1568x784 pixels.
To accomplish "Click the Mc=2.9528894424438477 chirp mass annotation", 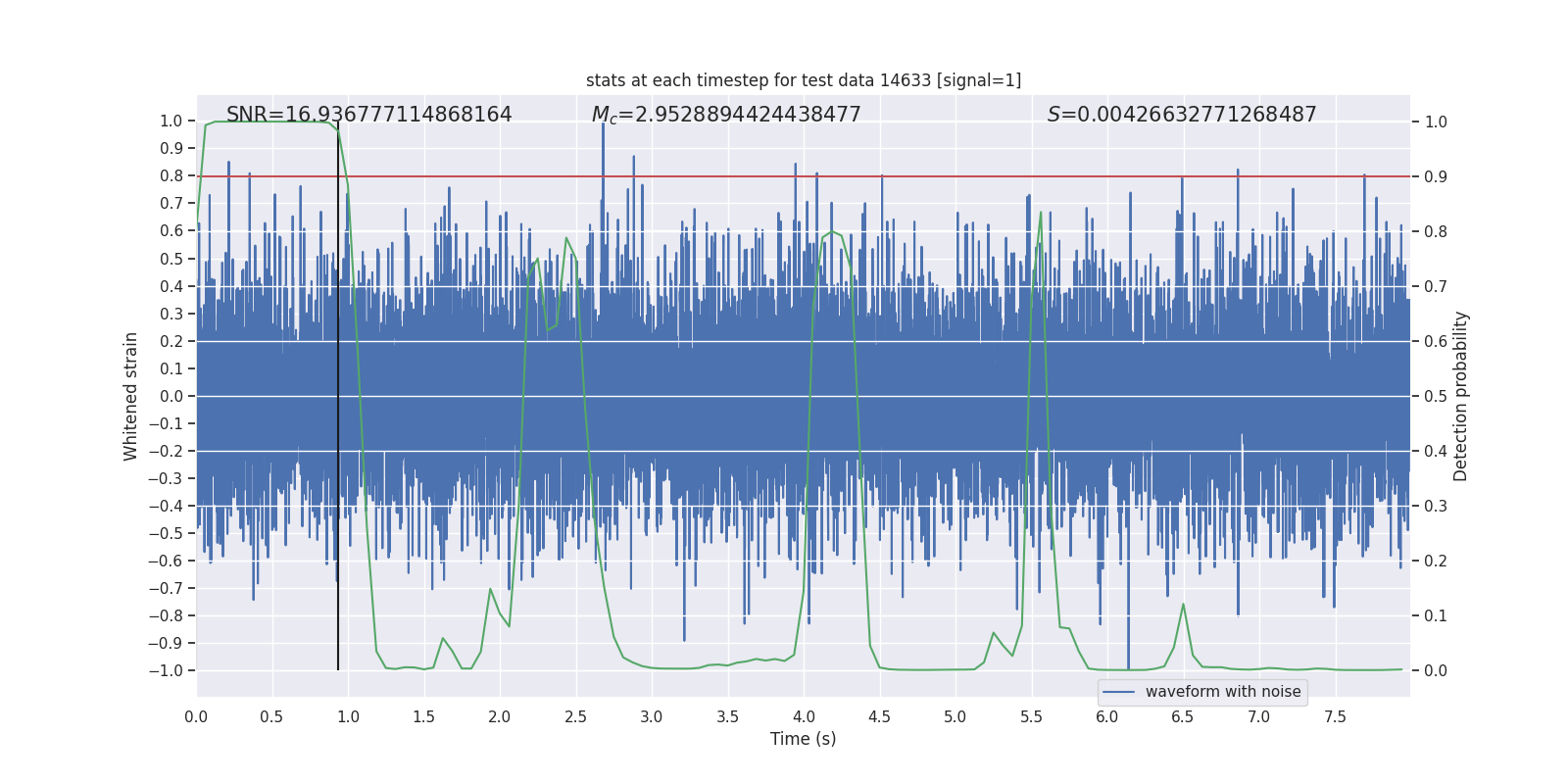I will [x=726, y=115].
